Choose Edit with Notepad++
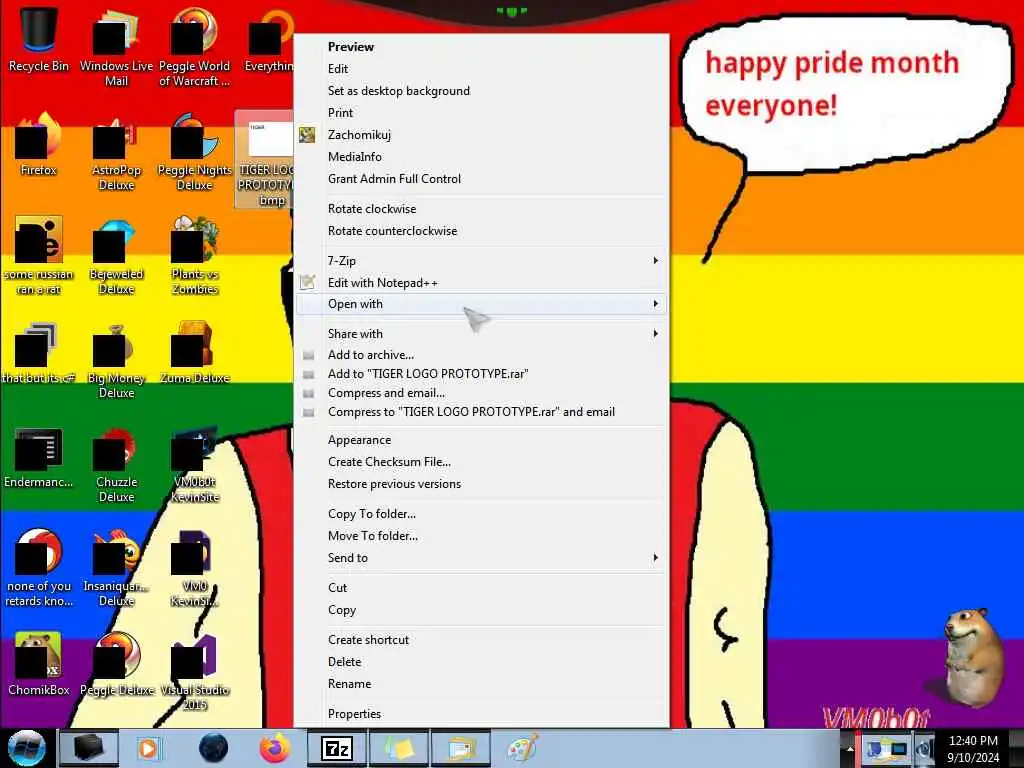Image resolution: width=1024 pixels, height=768 pixels. [481, 283]
